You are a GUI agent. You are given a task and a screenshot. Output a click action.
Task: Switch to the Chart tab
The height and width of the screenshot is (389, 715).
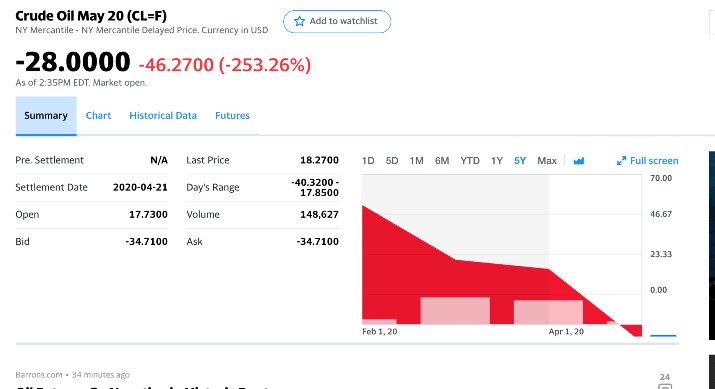98,116
